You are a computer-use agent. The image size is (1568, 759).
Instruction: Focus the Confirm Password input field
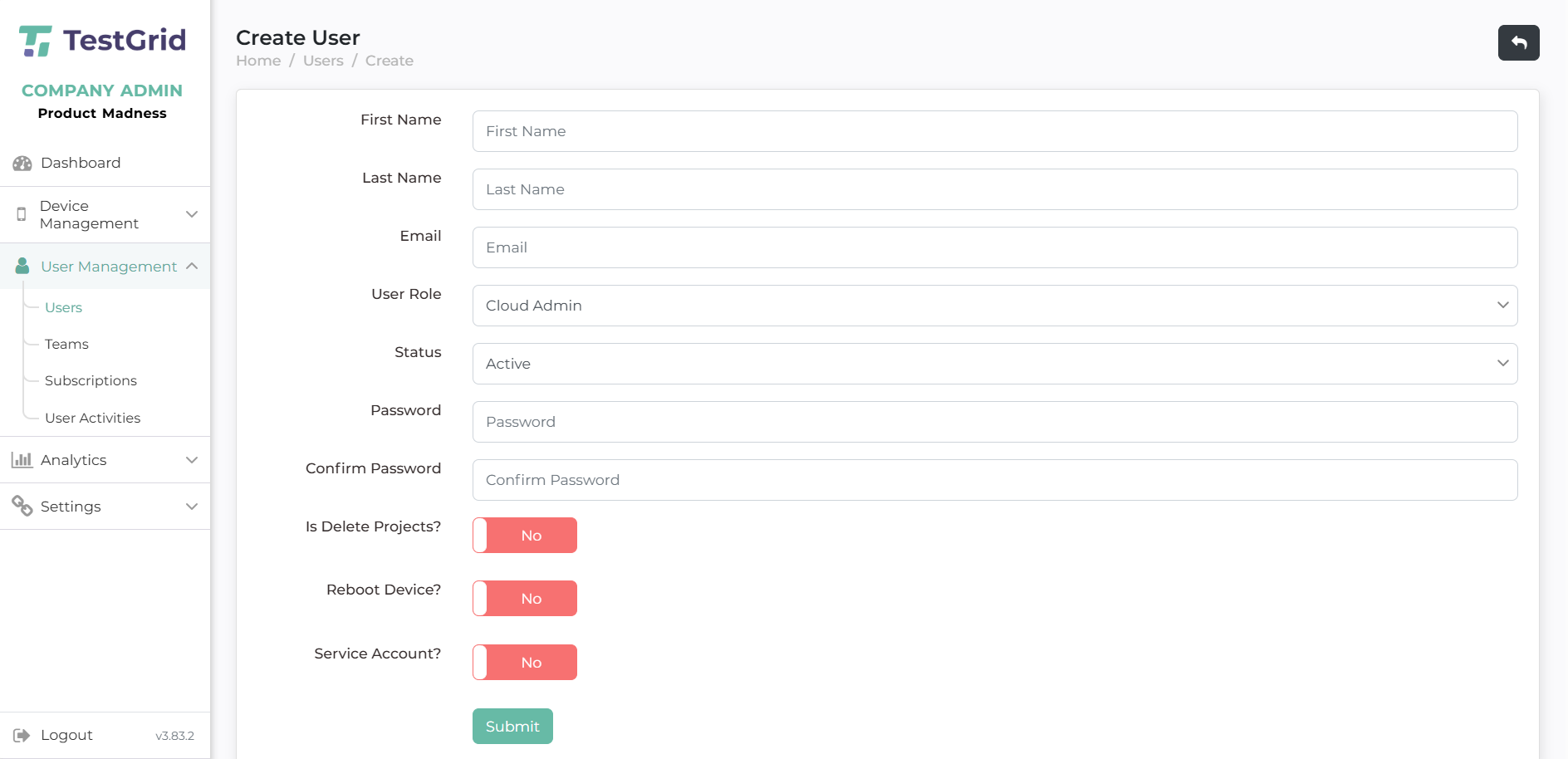(x=994, y=480)
